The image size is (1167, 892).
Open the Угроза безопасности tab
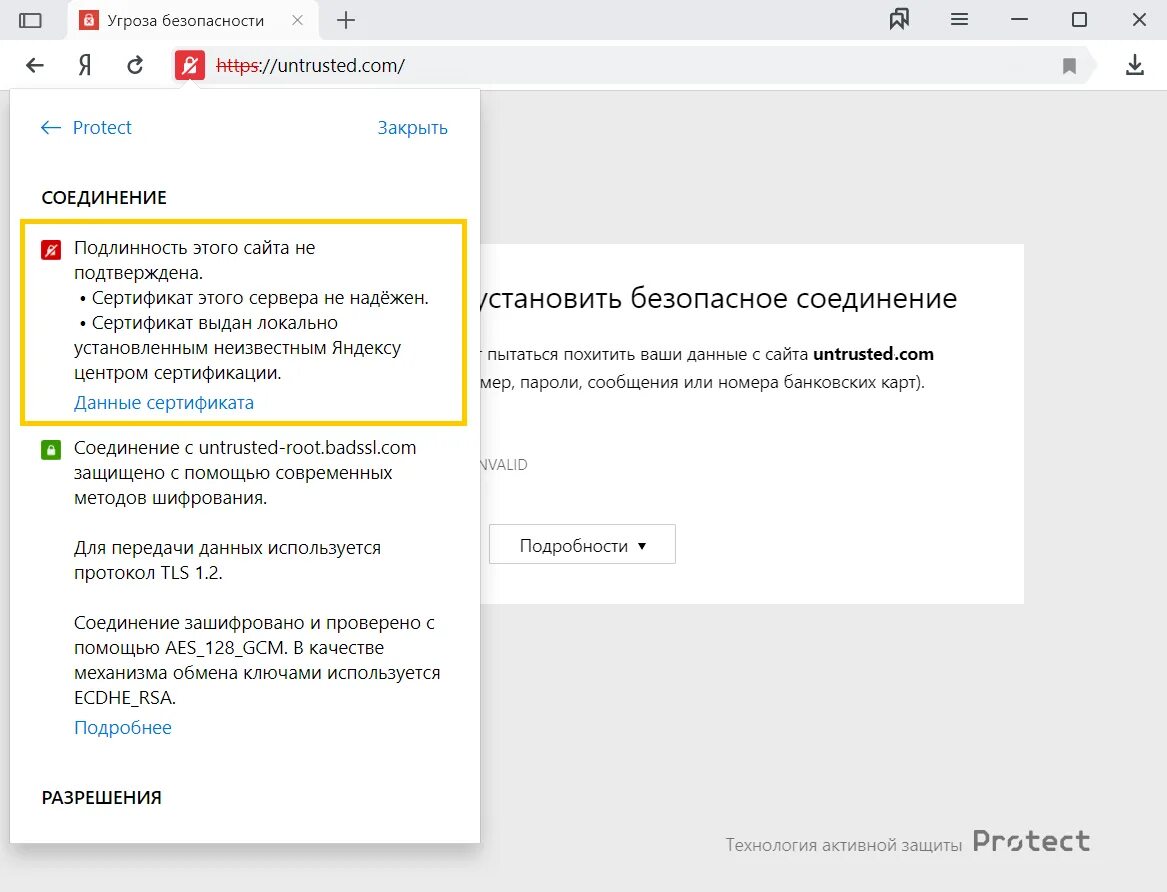point(194,20)
